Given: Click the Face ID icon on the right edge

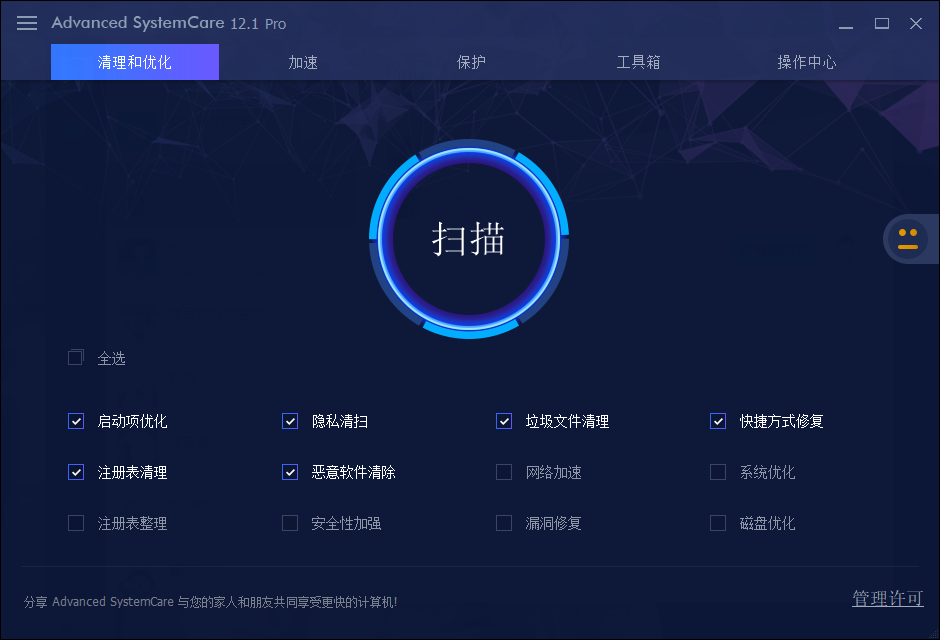Looking at the screenshot, I should [x=908, y=238].
